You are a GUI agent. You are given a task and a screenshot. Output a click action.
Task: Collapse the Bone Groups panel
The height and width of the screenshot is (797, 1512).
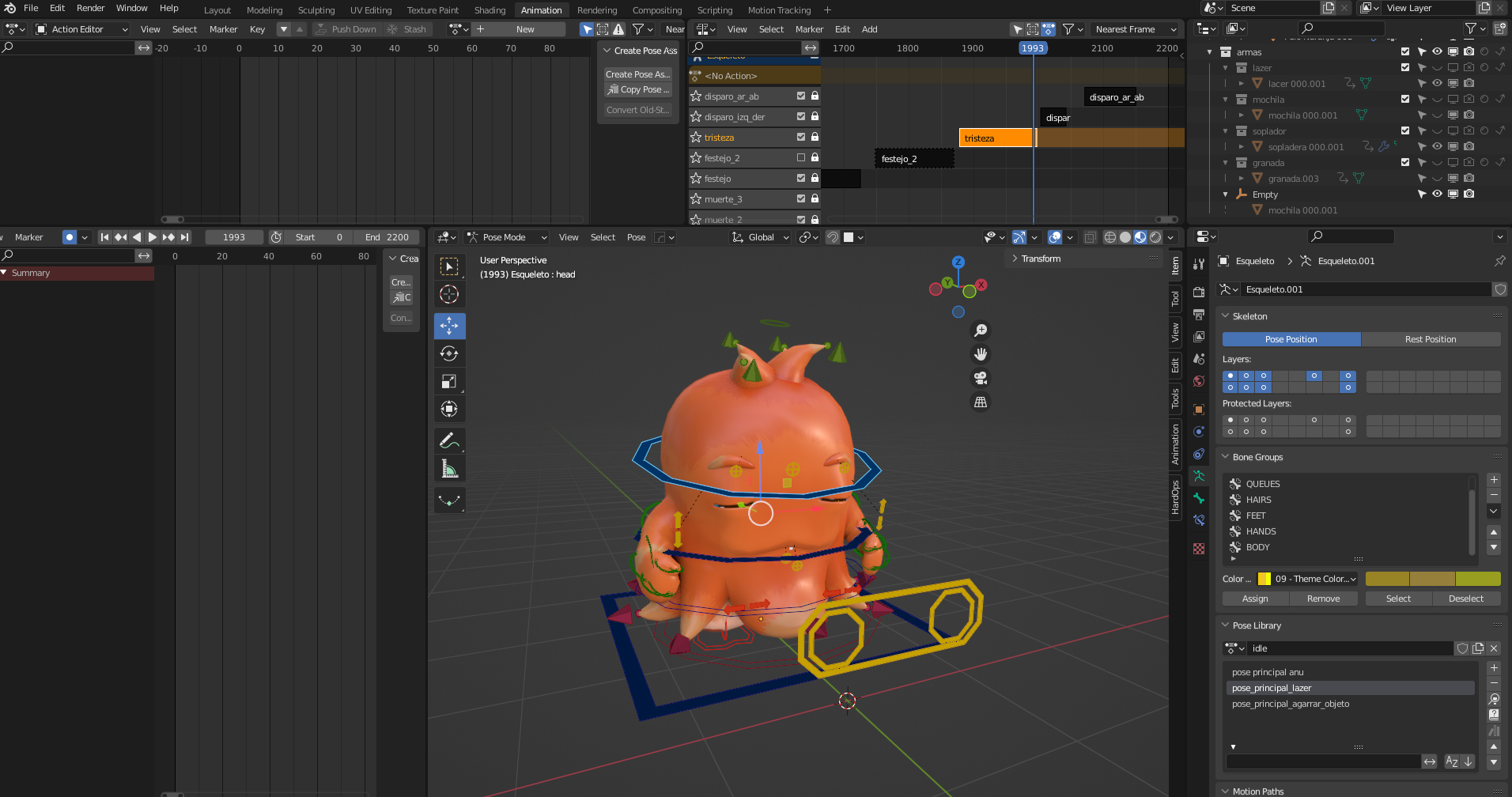1226,457
